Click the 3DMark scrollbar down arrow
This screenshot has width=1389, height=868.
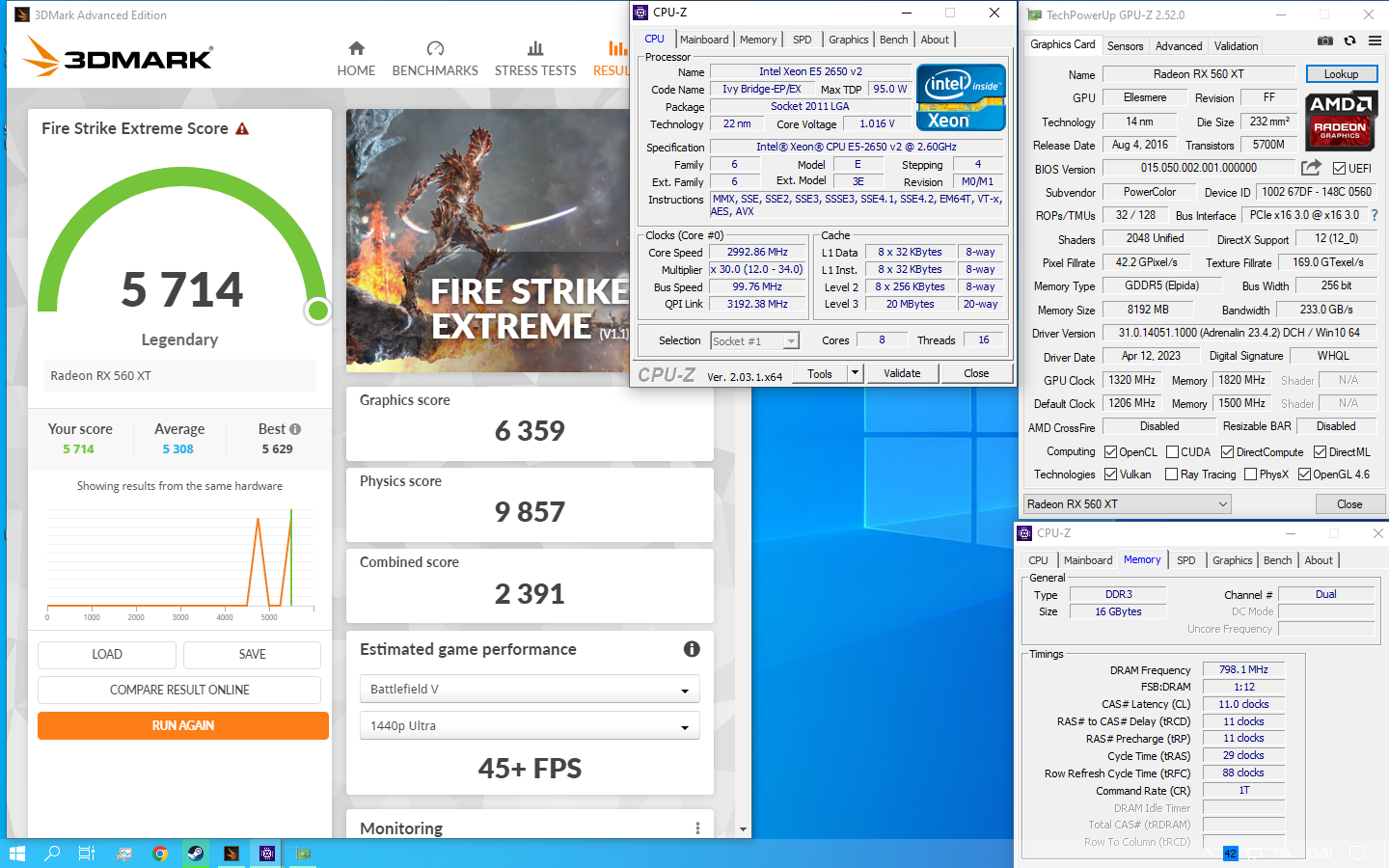(743, 829)
